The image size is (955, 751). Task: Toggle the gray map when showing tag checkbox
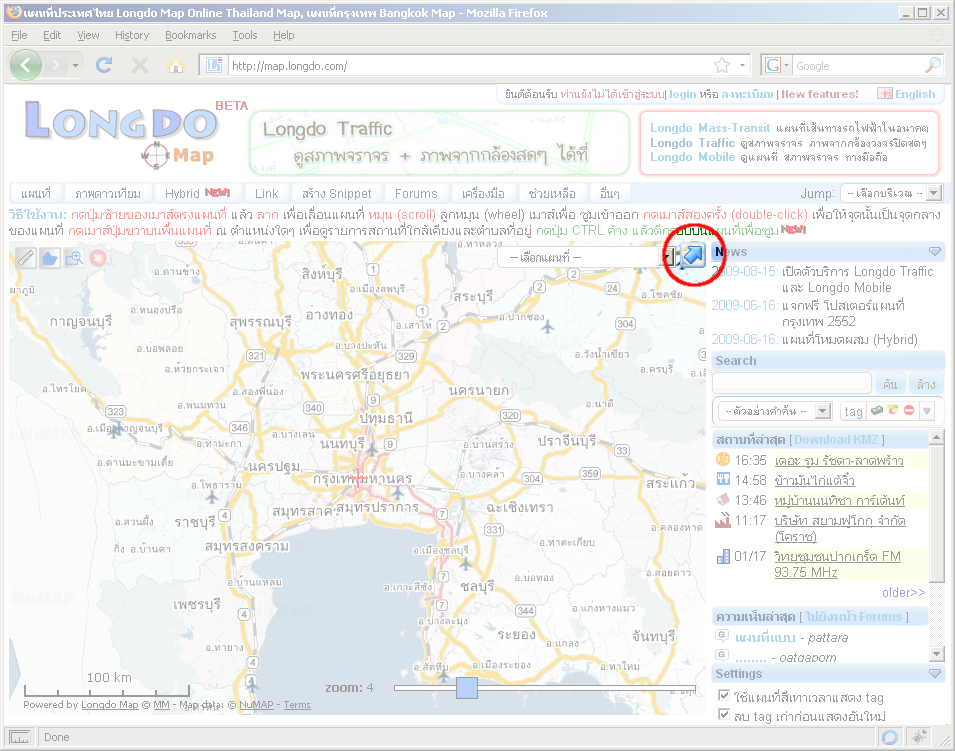coord(724,695)
